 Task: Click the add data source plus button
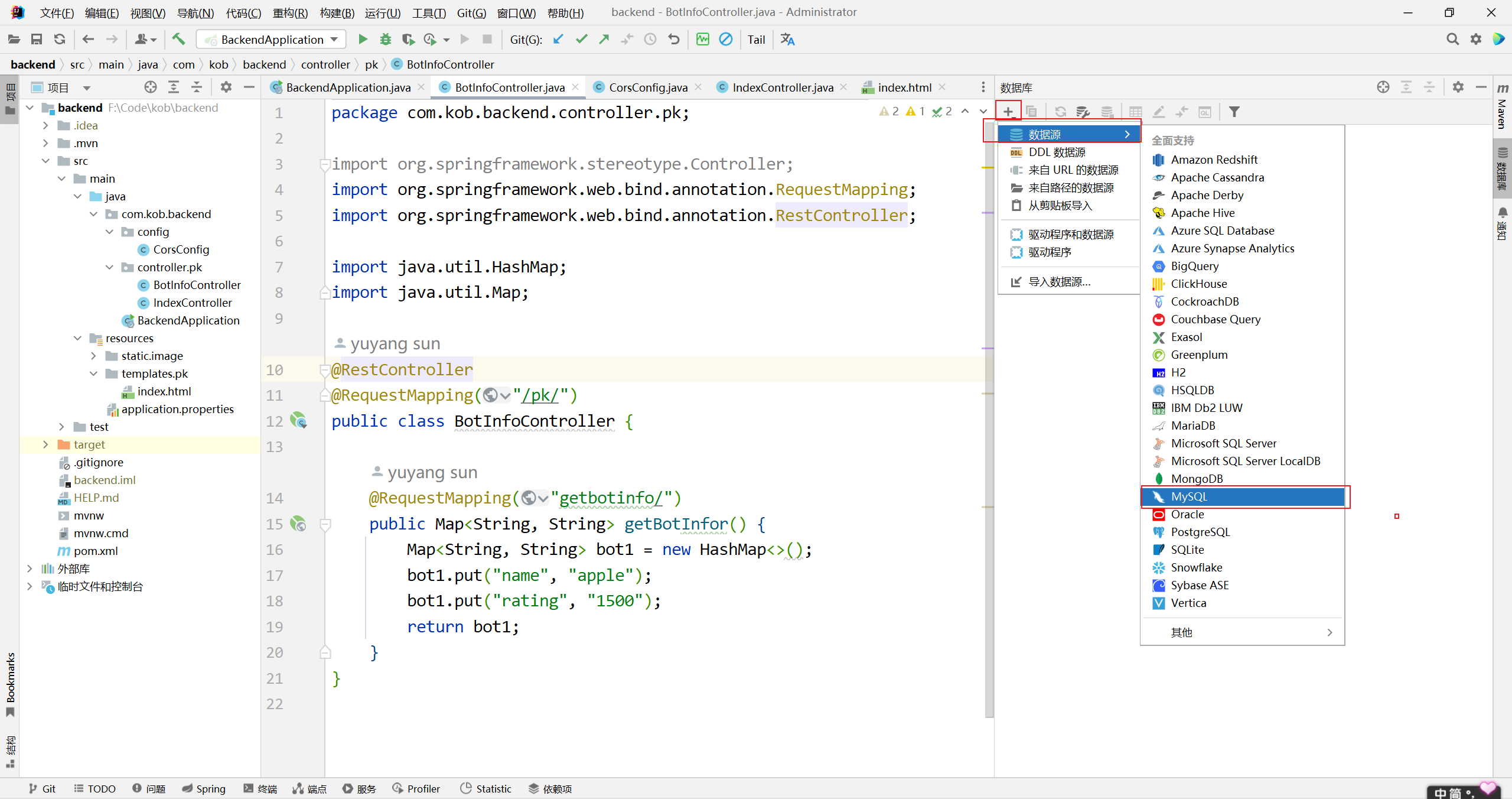pyautogui.click(x=1008, y=112)
